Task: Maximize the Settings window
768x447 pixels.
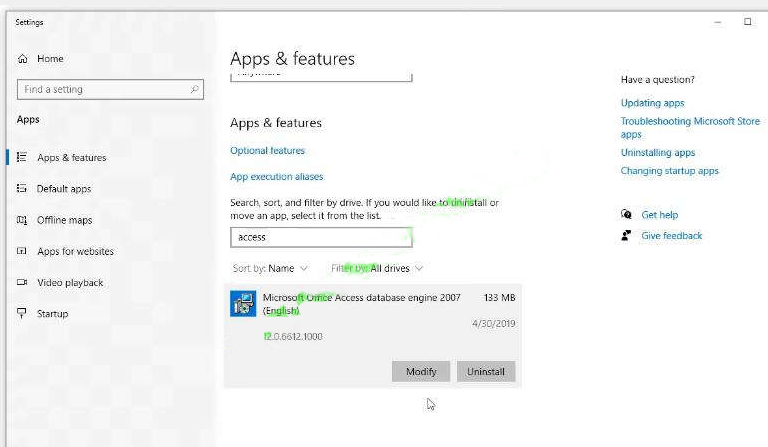Action: (747, 22)
